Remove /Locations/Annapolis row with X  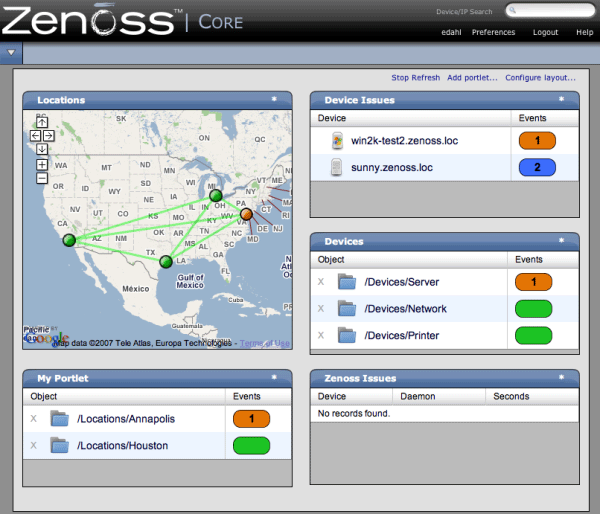point(34,419)
